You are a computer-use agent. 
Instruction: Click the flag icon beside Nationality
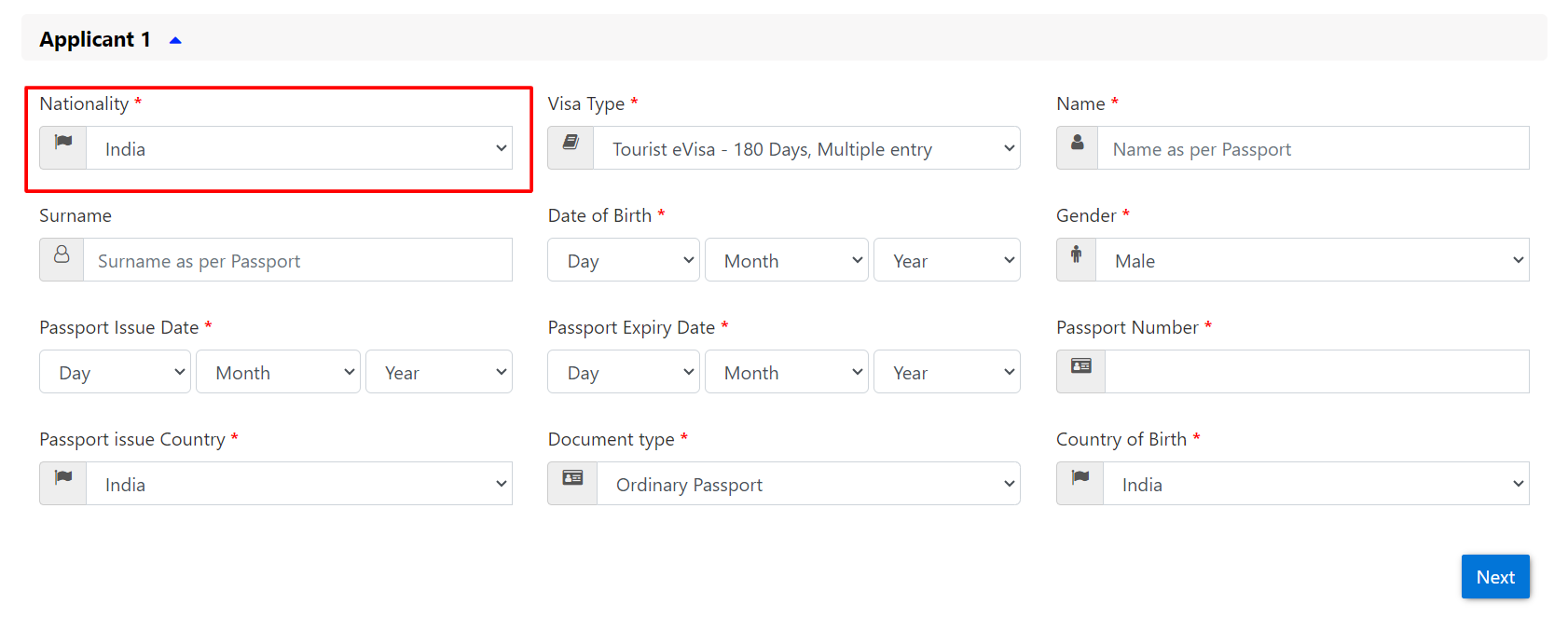tap(63, 143)
